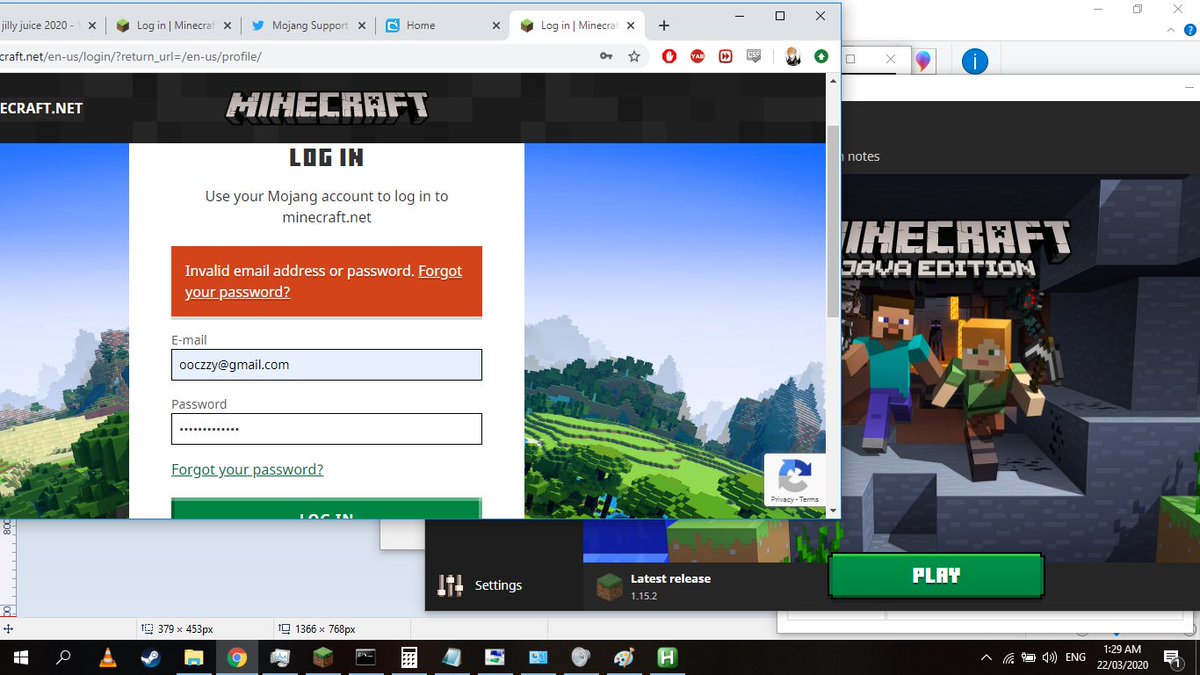Open the Chrome profile avatar
Image resolution: width=1200 pixels, height=675 pixels.
793,57
